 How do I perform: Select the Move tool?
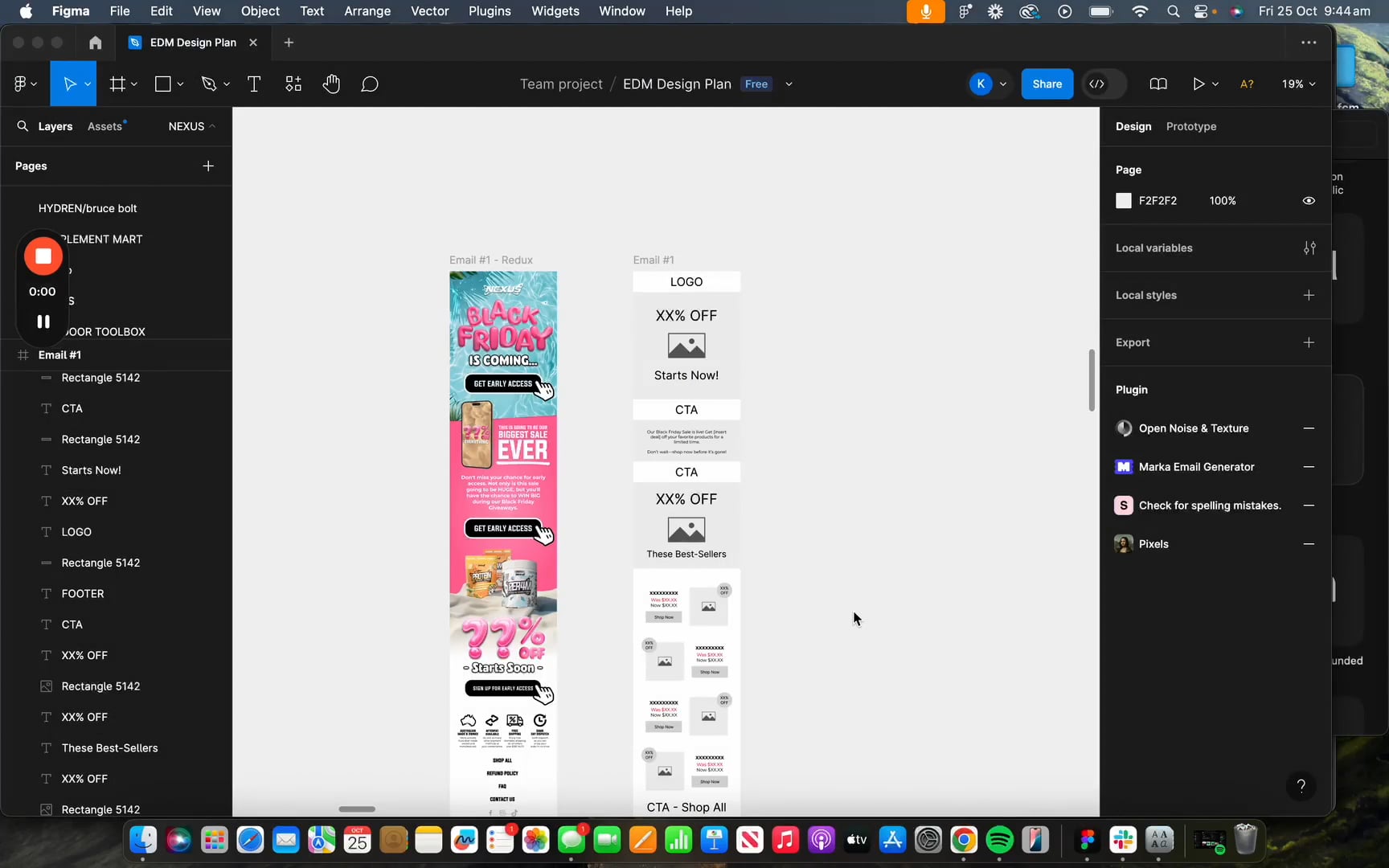coord(69,84)
